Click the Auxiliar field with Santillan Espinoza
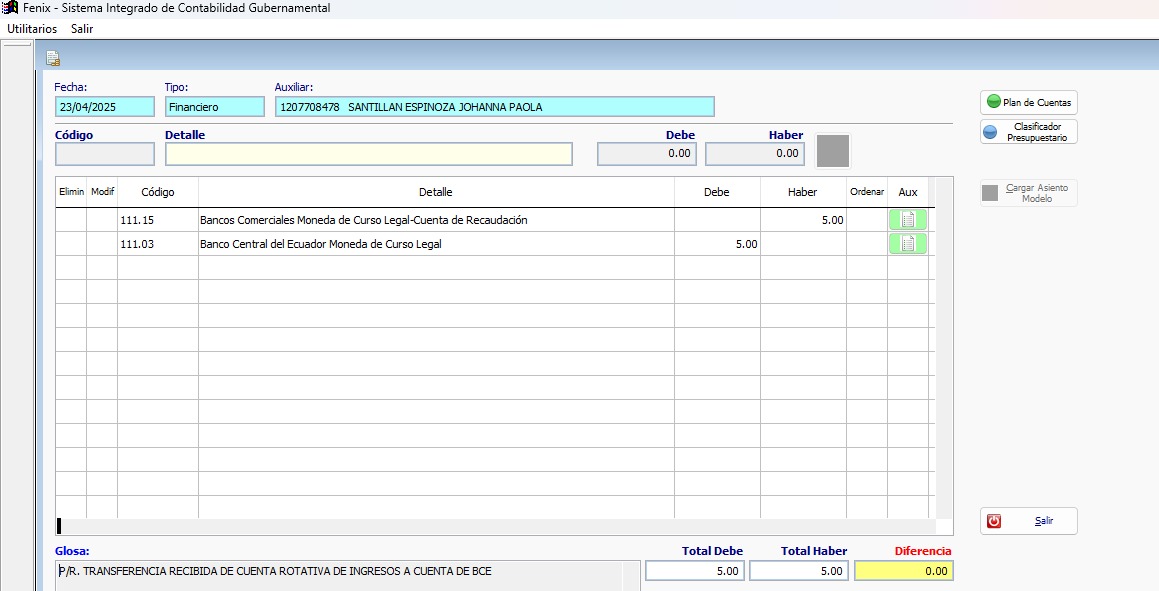 494,107
